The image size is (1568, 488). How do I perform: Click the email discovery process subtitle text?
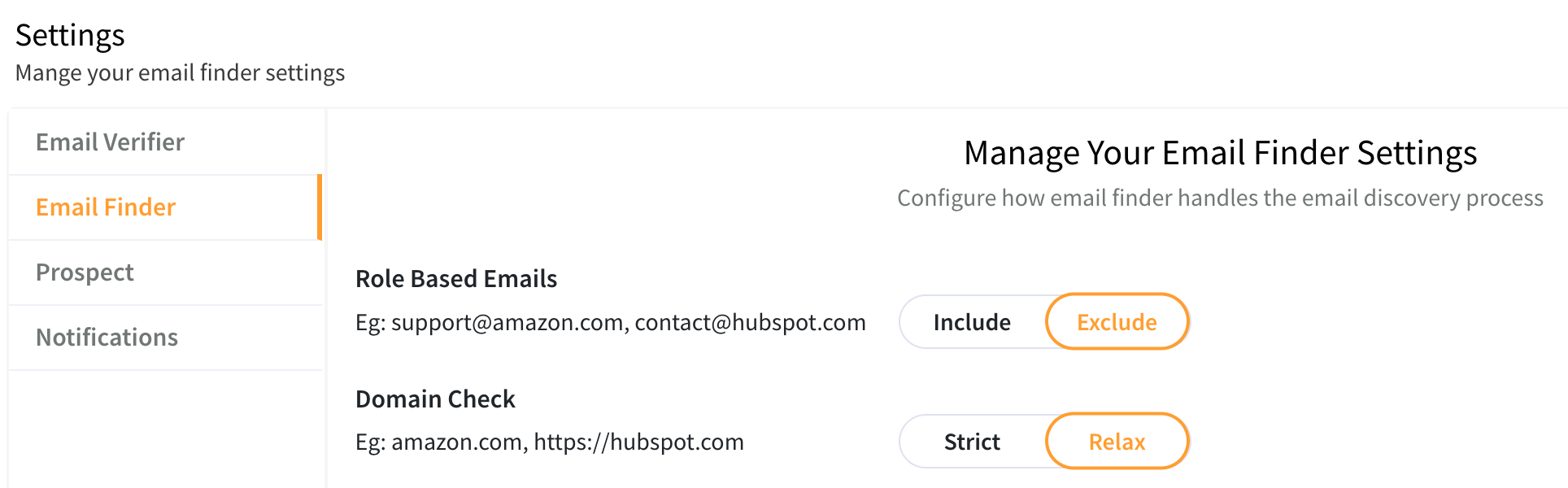(1220, 197)
